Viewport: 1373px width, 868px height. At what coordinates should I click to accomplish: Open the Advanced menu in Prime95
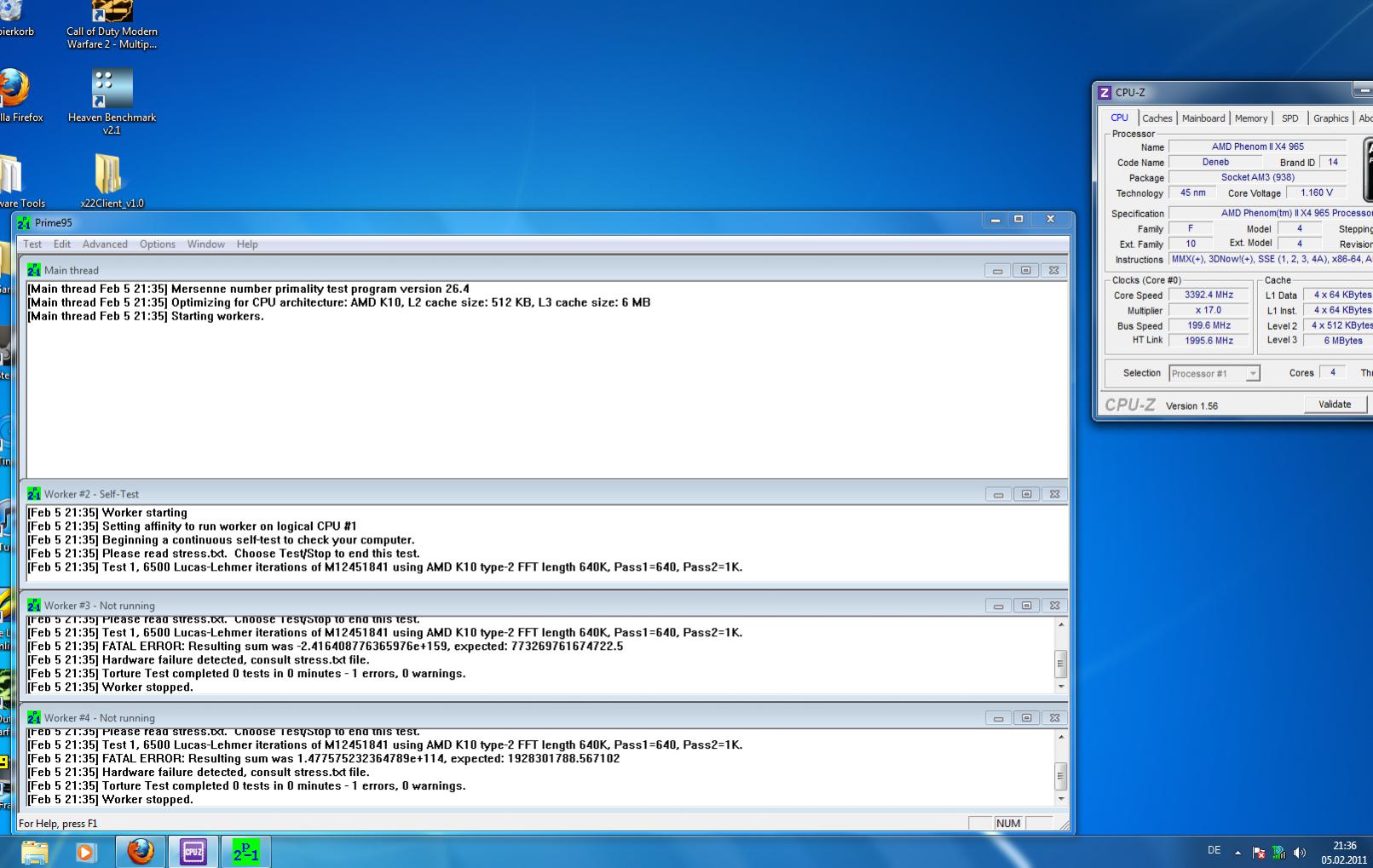(105, 244)
